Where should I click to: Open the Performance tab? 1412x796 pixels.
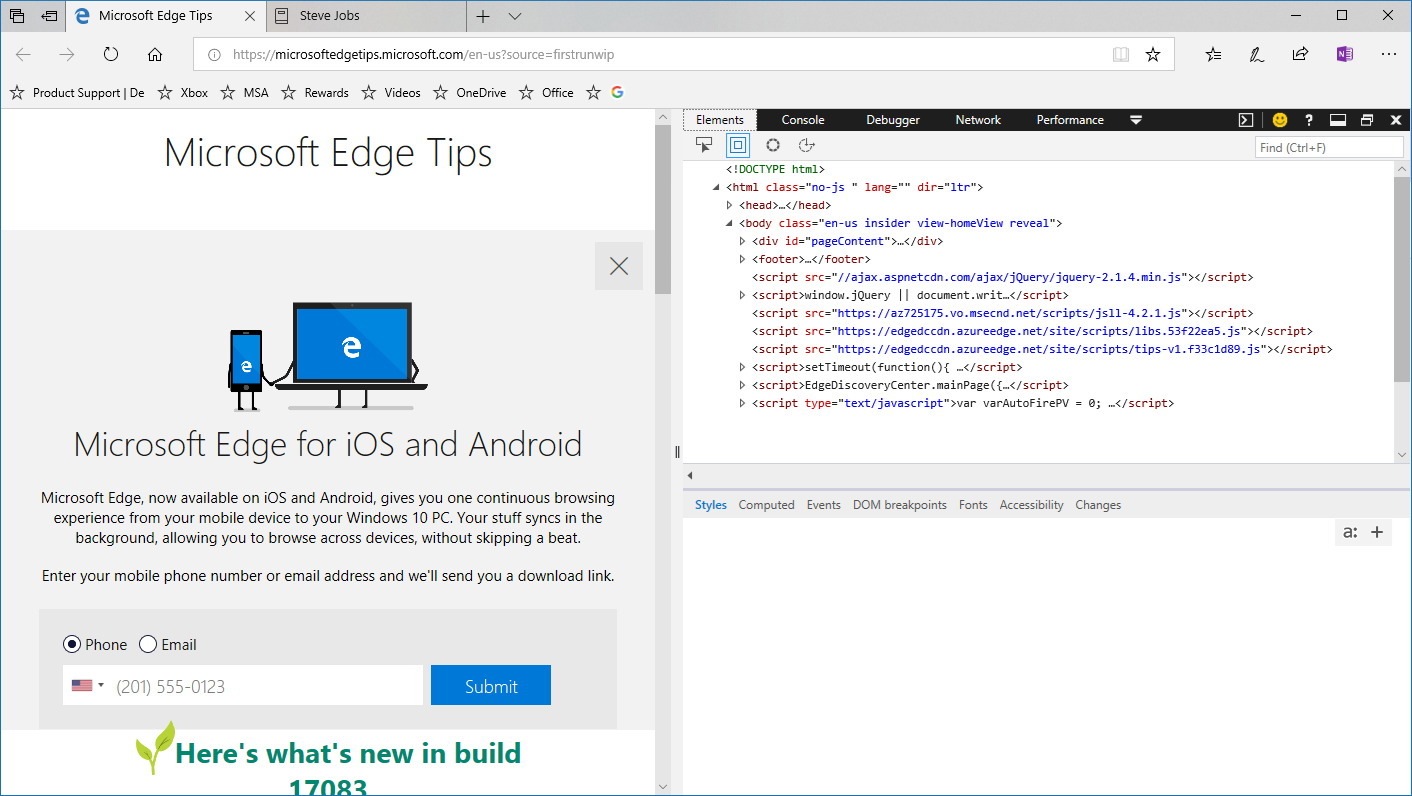[1070, 120]
